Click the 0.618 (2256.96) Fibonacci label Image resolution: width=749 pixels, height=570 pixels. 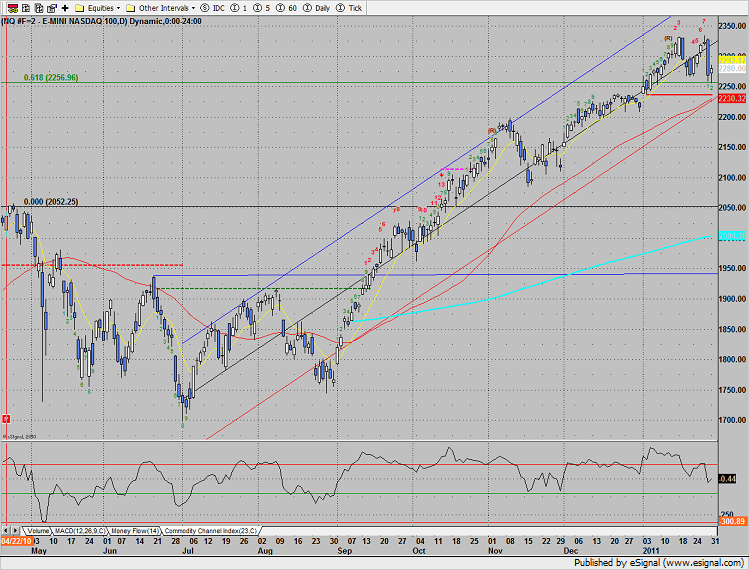[x=51, y=77]
